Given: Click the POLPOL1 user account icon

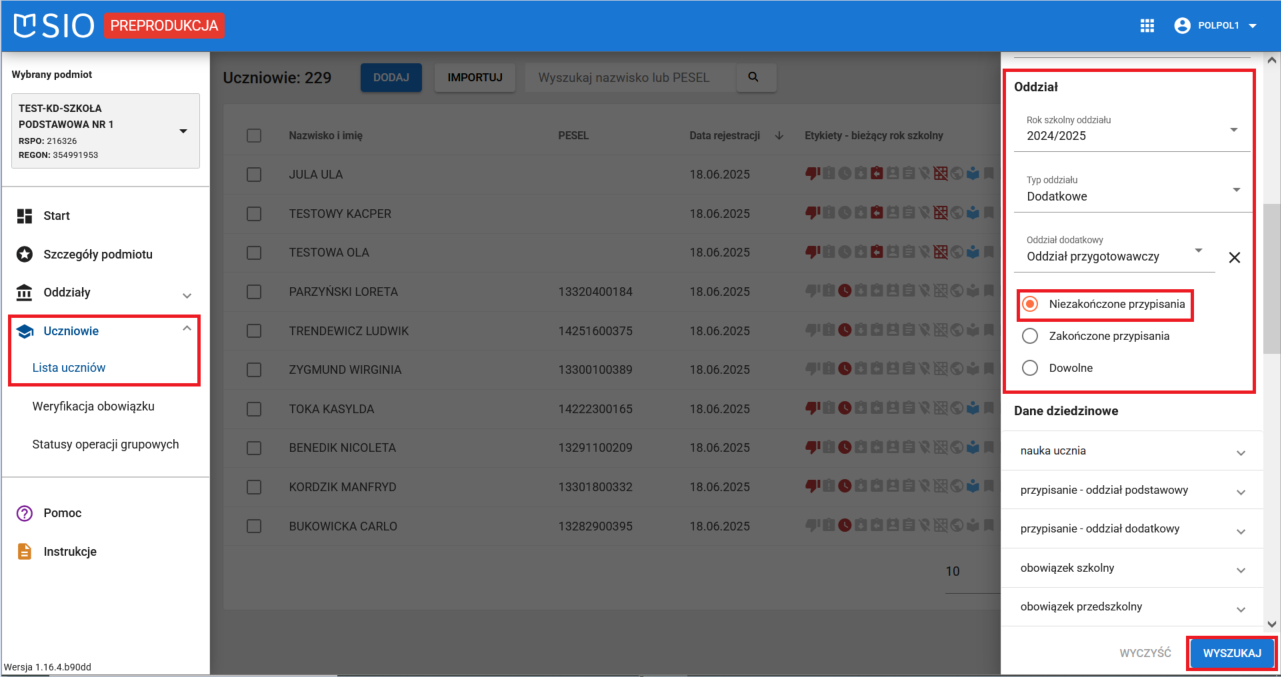Looking at the screenshot, I should pos(1183,26).
